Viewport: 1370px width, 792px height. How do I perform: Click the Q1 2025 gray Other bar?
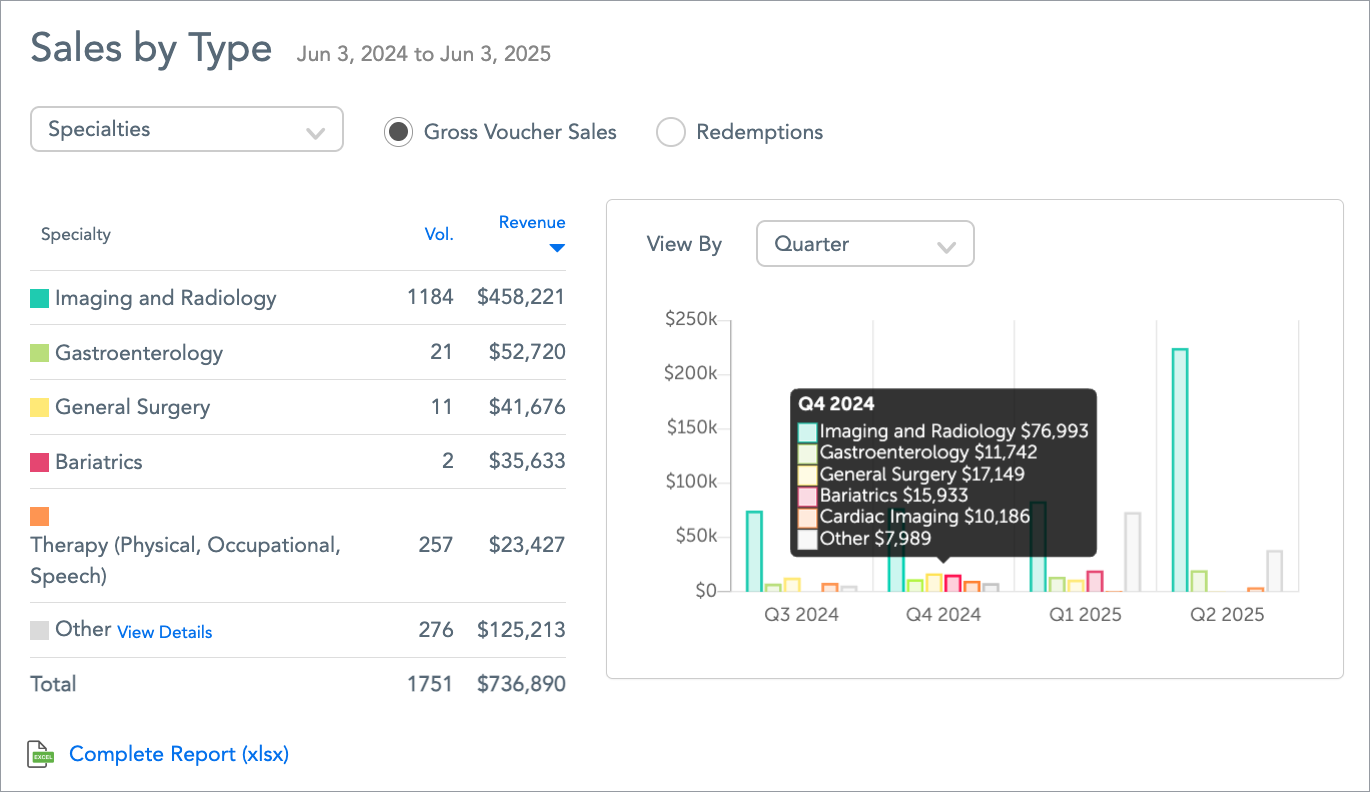click(x=1132, y=552)
